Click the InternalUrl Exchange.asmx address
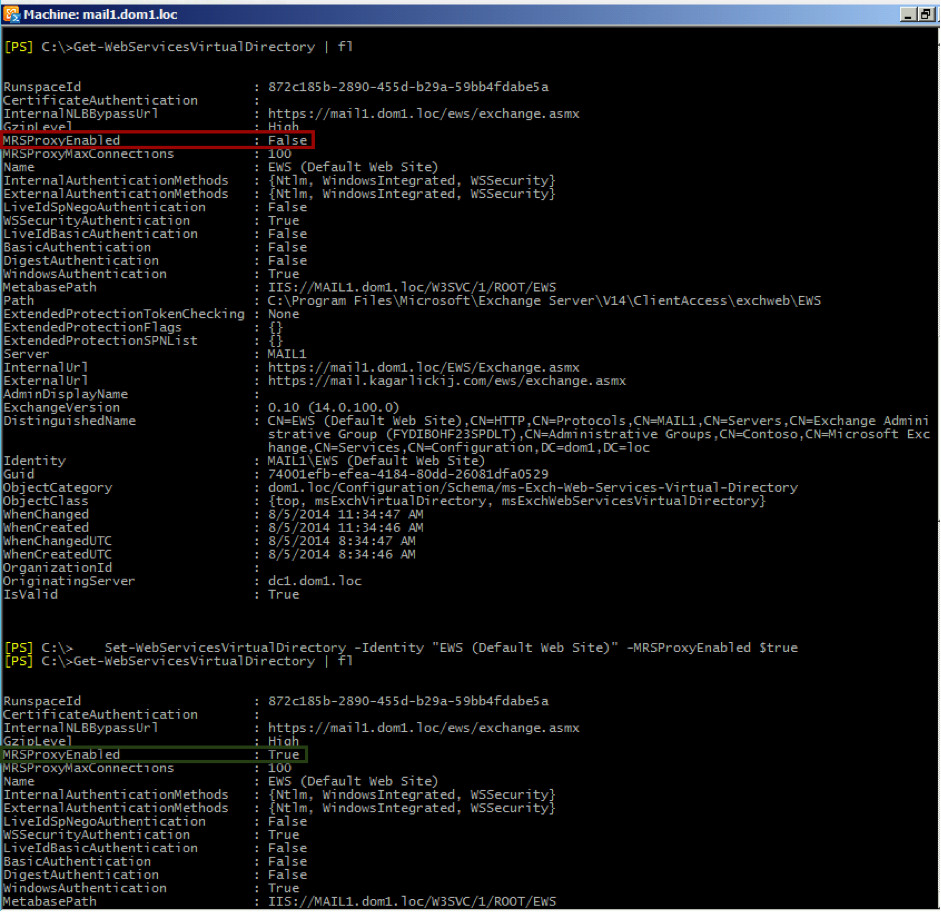This screenshot has width=941, height=912. point(423,368)
